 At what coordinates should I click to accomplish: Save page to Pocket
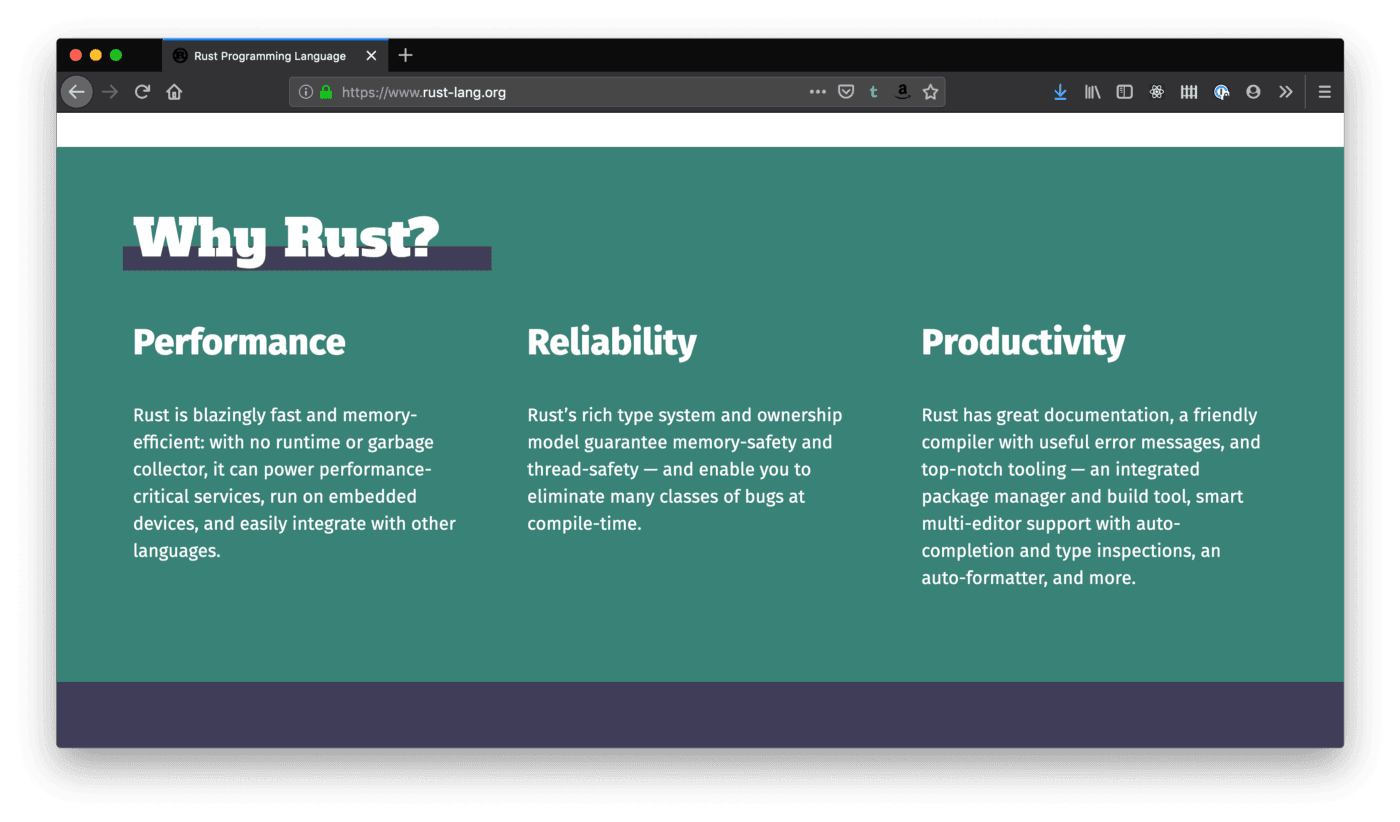[x=846, y=92]
